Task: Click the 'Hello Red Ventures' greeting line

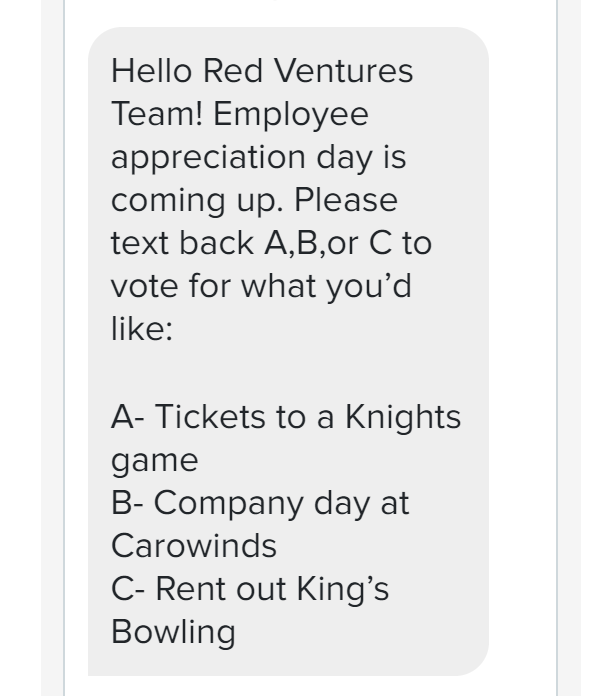Action: [x=262, y=71]
